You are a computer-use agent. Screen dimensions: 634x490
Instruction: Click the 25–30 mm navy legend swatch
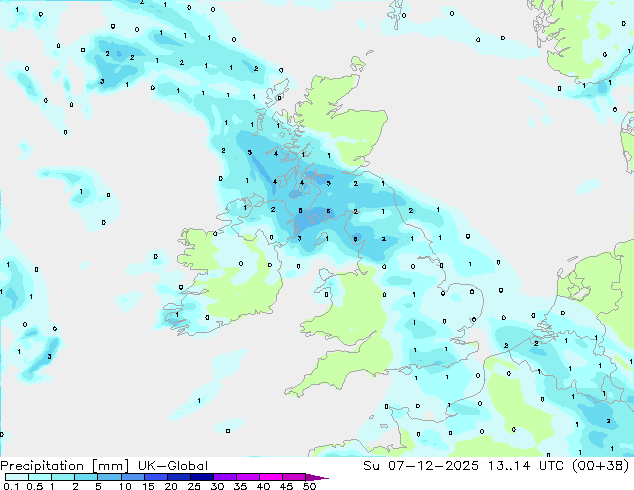202,477
